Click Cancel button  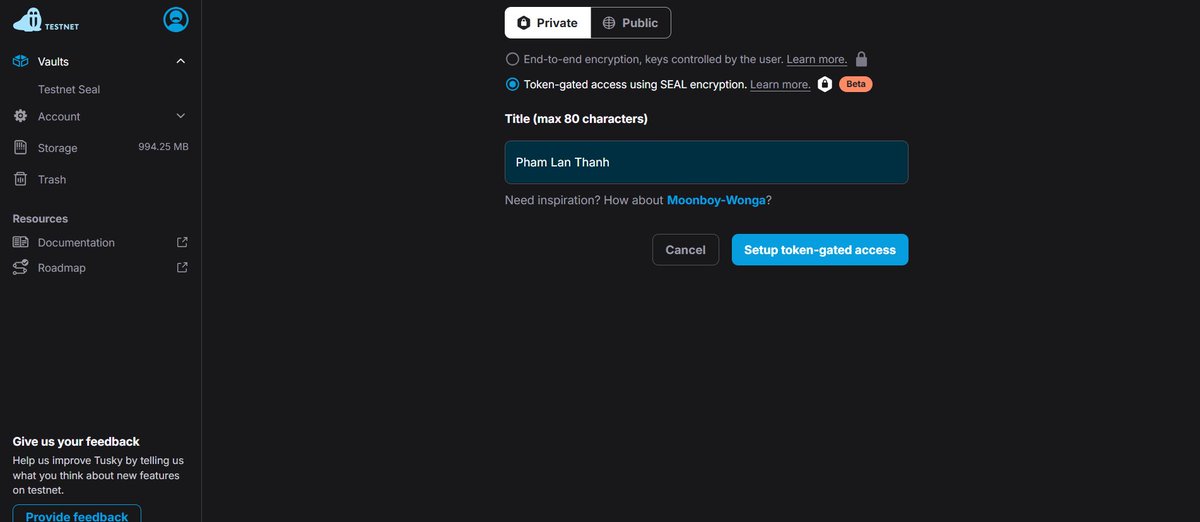pyautogui.click(x=685, y=250)
